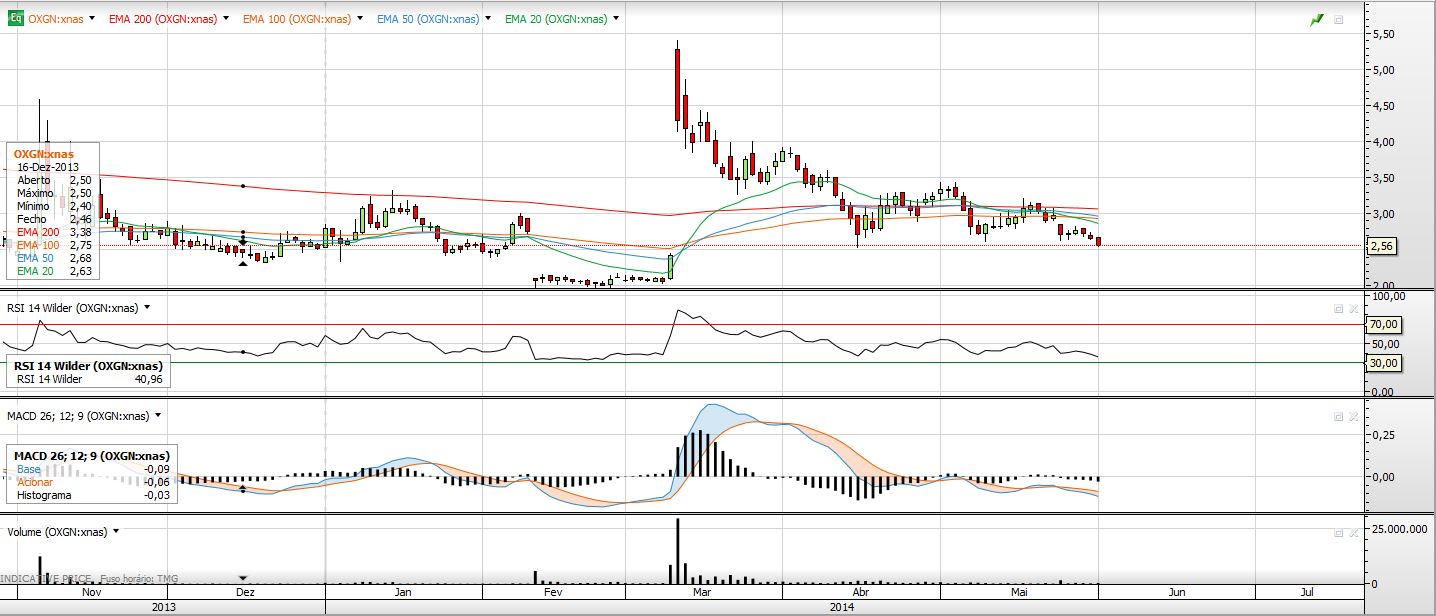
Task: Maximize the Volume pane
Action: (x=1338, y=534)
